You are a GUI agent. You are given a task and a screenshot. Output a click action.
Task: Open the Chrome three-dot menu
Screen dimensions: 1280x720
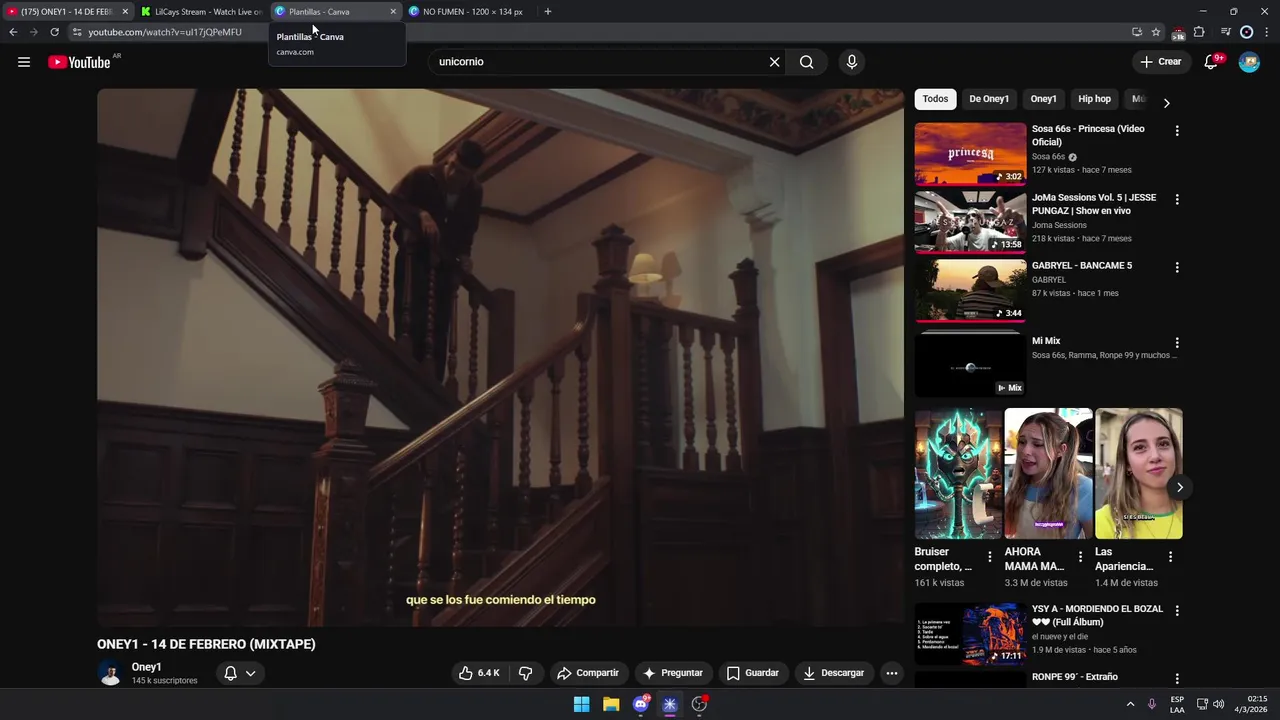click(1265, 32)
